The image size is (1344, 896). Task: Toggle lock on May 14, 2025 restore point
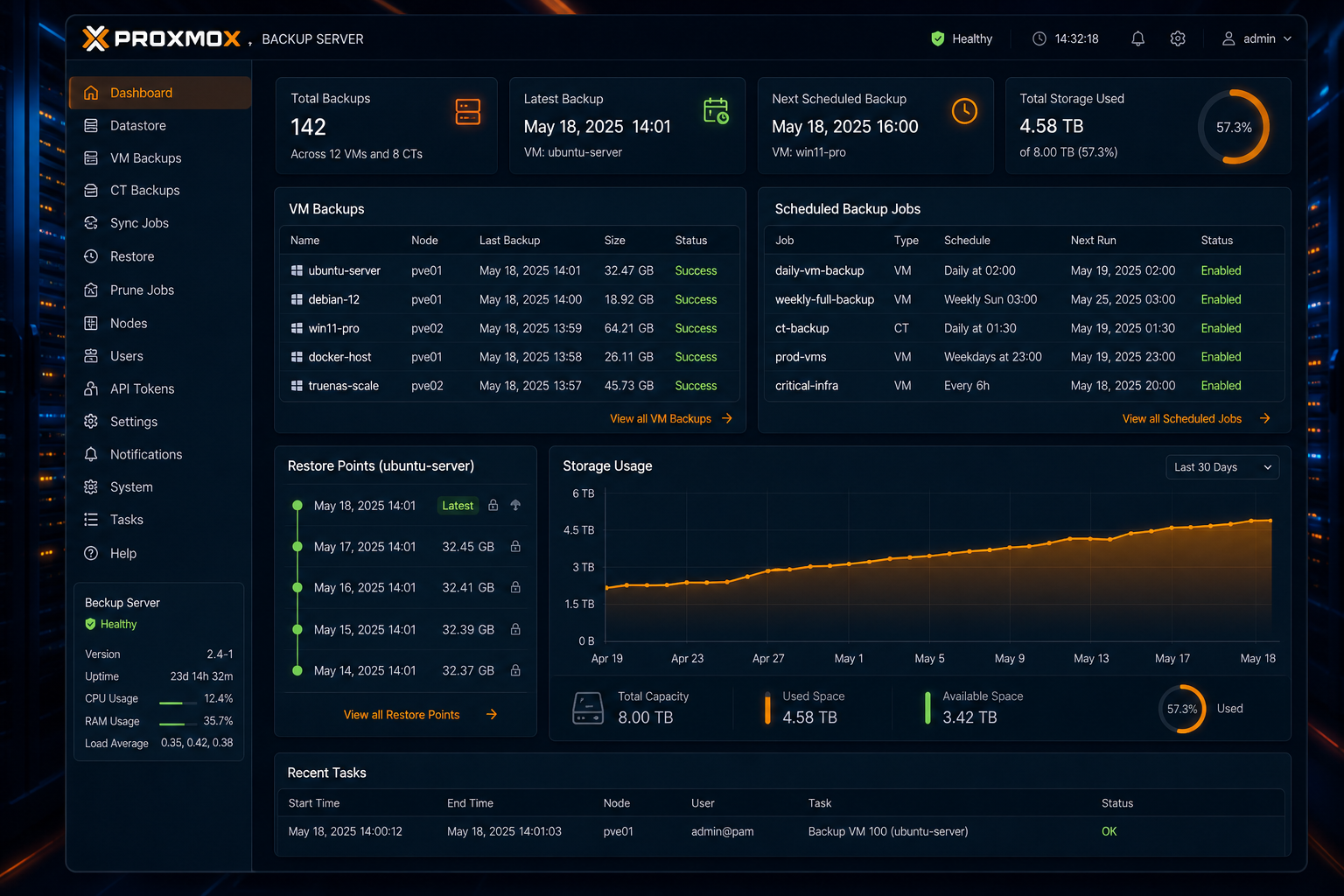pos(515,671)
